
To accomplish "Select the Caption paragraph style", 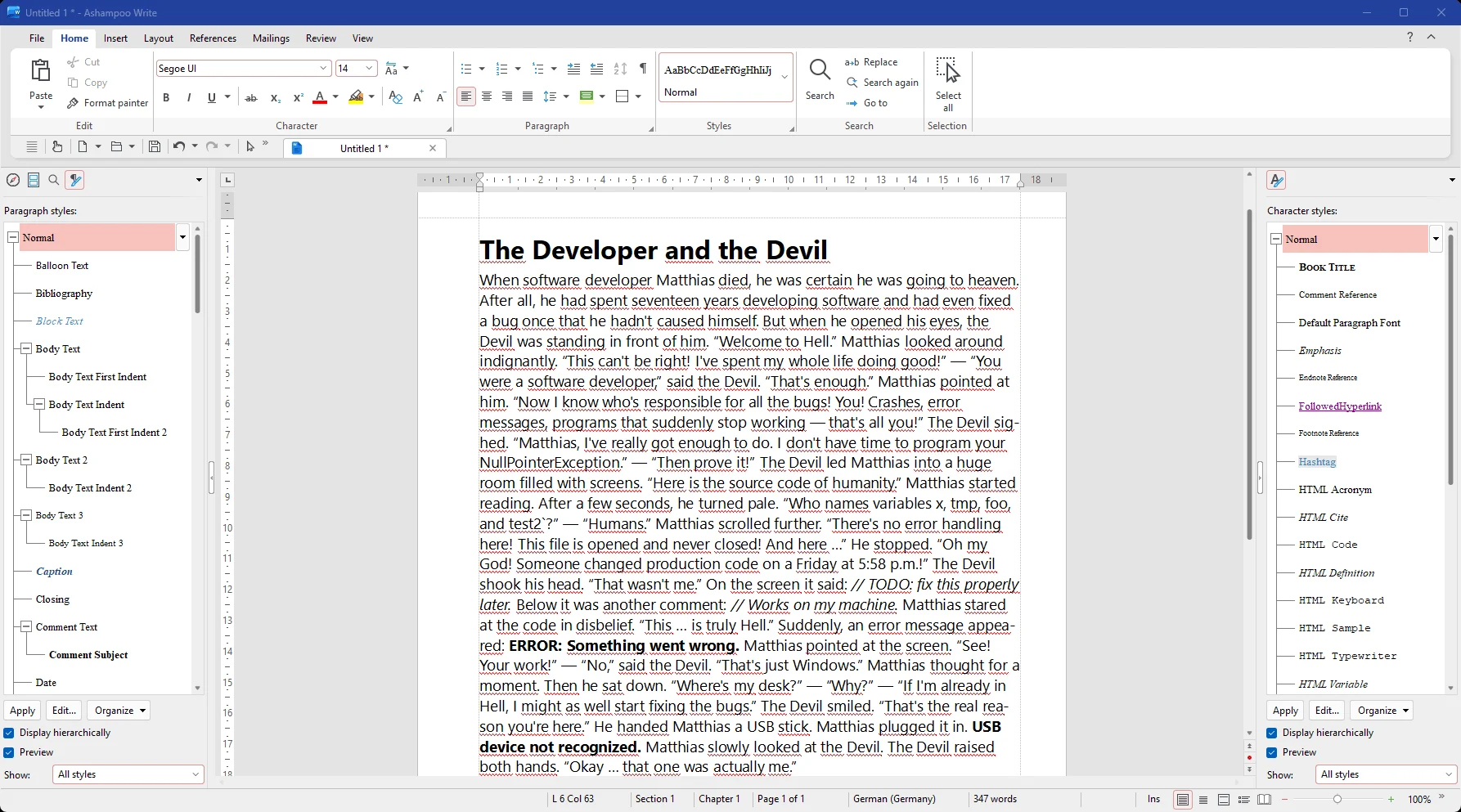I will (54, 572).
